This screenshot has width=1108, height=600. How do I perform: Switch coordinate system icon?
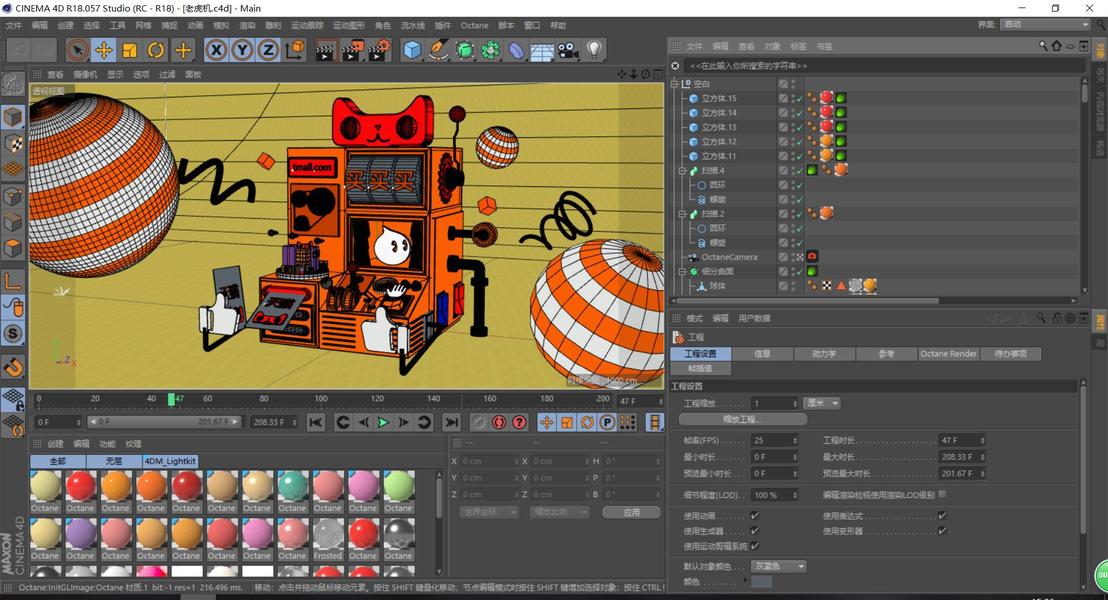(x=295, y=50)
